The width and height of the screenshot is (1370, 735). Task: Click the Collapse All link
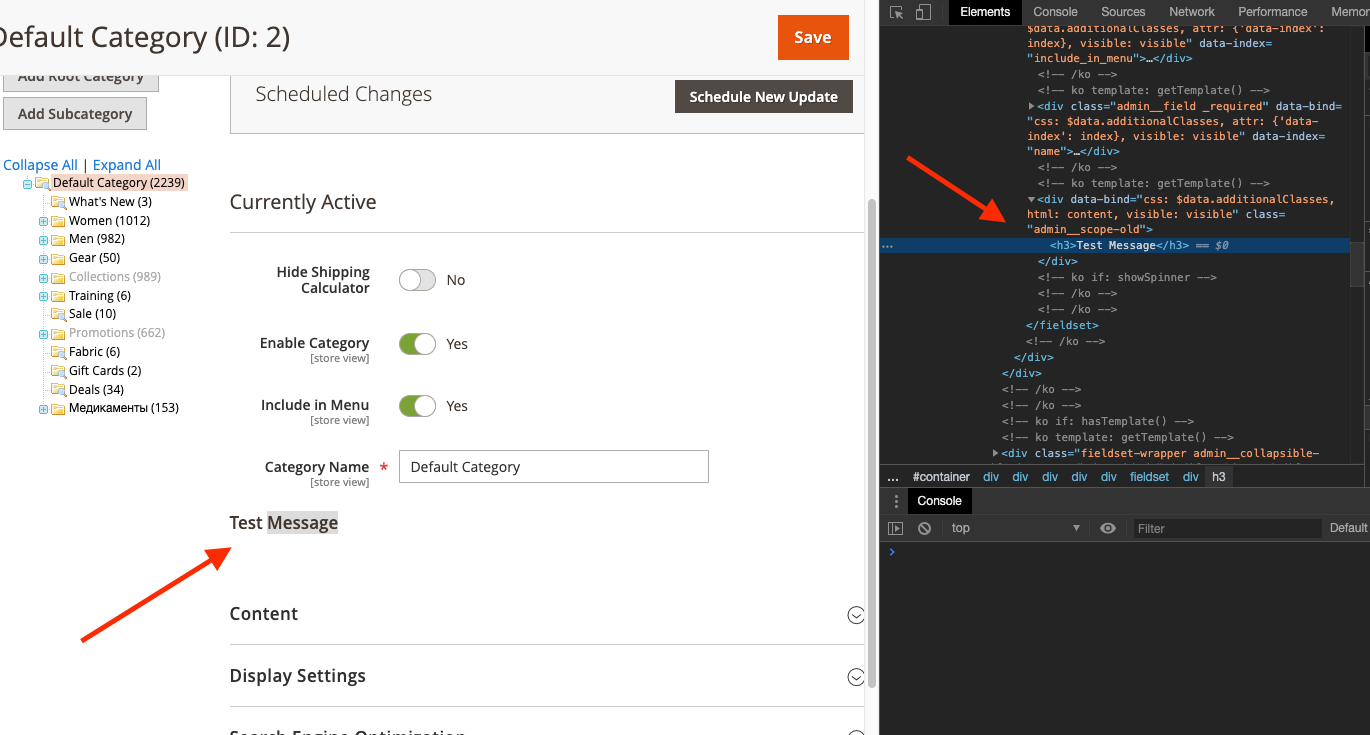click(x=41, y=165)
